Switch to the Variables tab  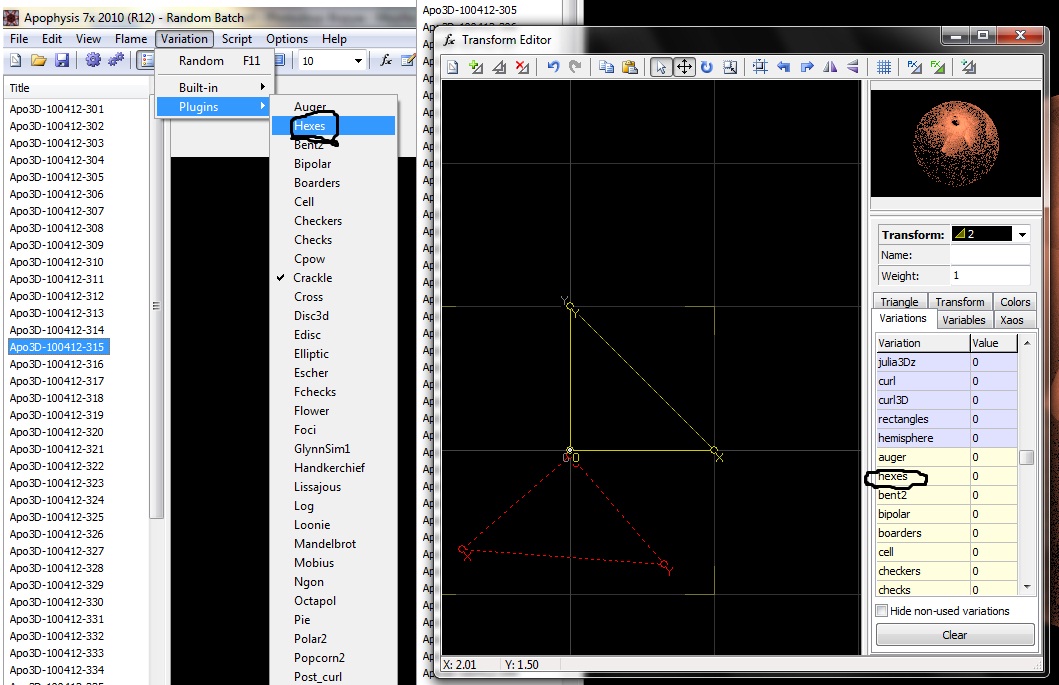[964, 320]
